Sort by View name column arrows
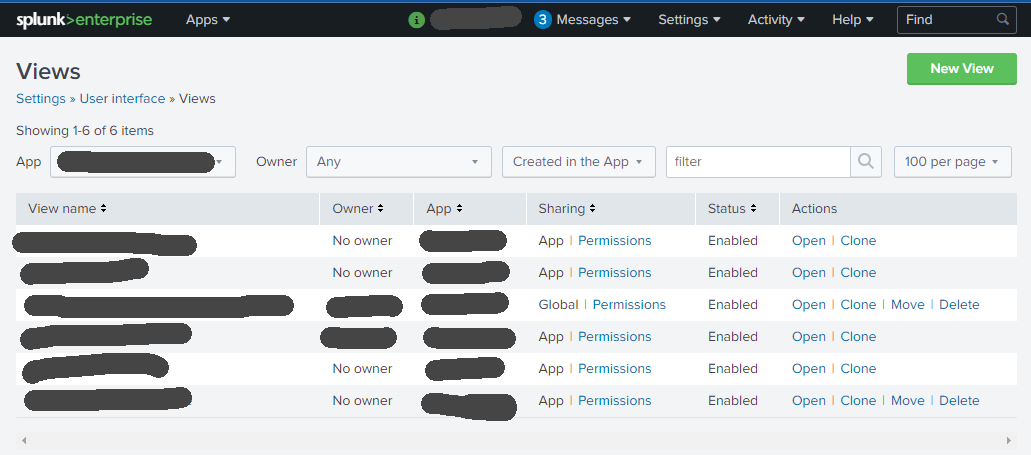 (104, 209)
